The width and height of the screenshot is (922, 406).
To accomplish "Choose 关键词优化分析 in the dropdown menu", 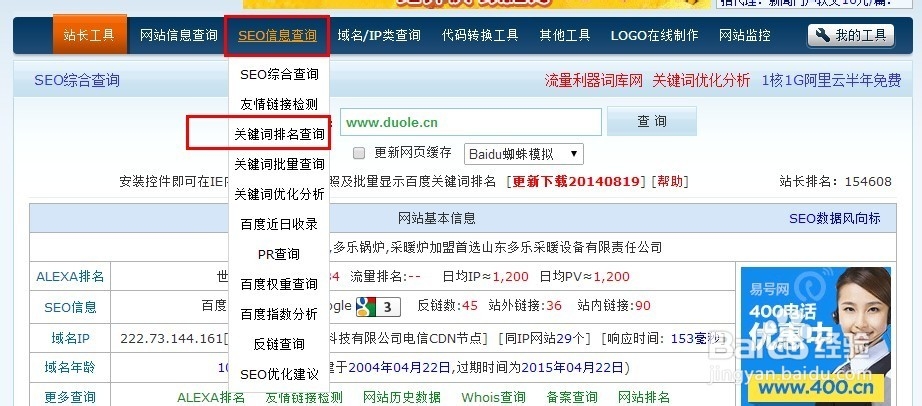I will pos(279,194).
